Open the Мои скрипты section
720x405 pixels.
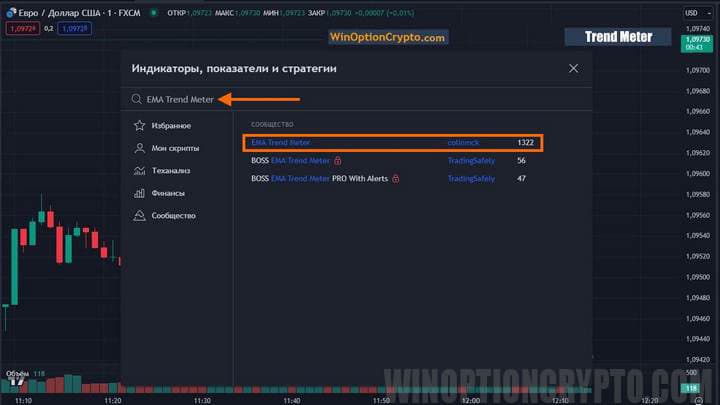point(175,148)
